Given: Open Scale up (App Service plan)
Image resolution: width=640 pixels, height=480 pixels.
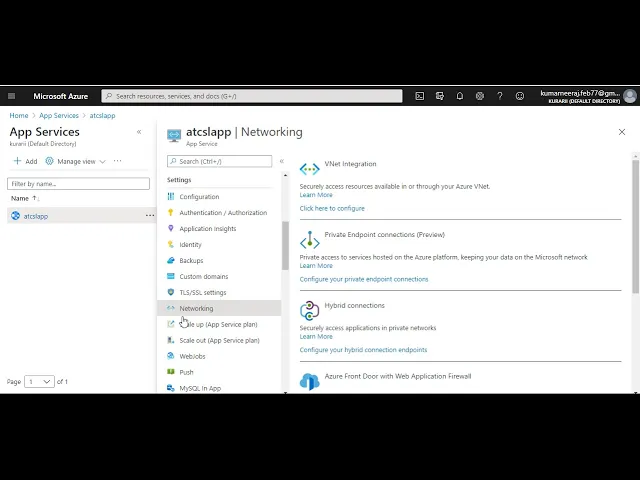Looking at the screenshot, I should [x=219, y=324].
